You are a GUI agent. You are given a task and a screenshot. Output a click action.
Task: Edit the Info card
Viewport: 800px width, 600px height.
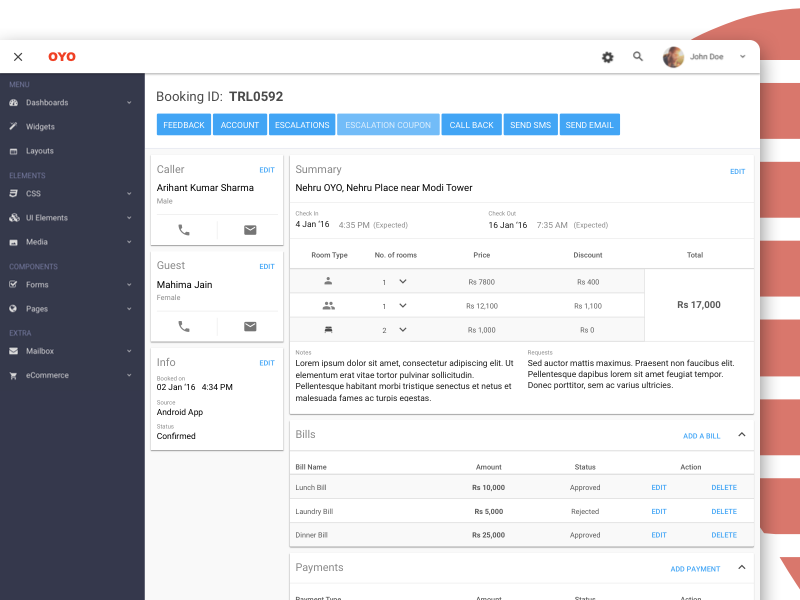click(x=267, y=363)
